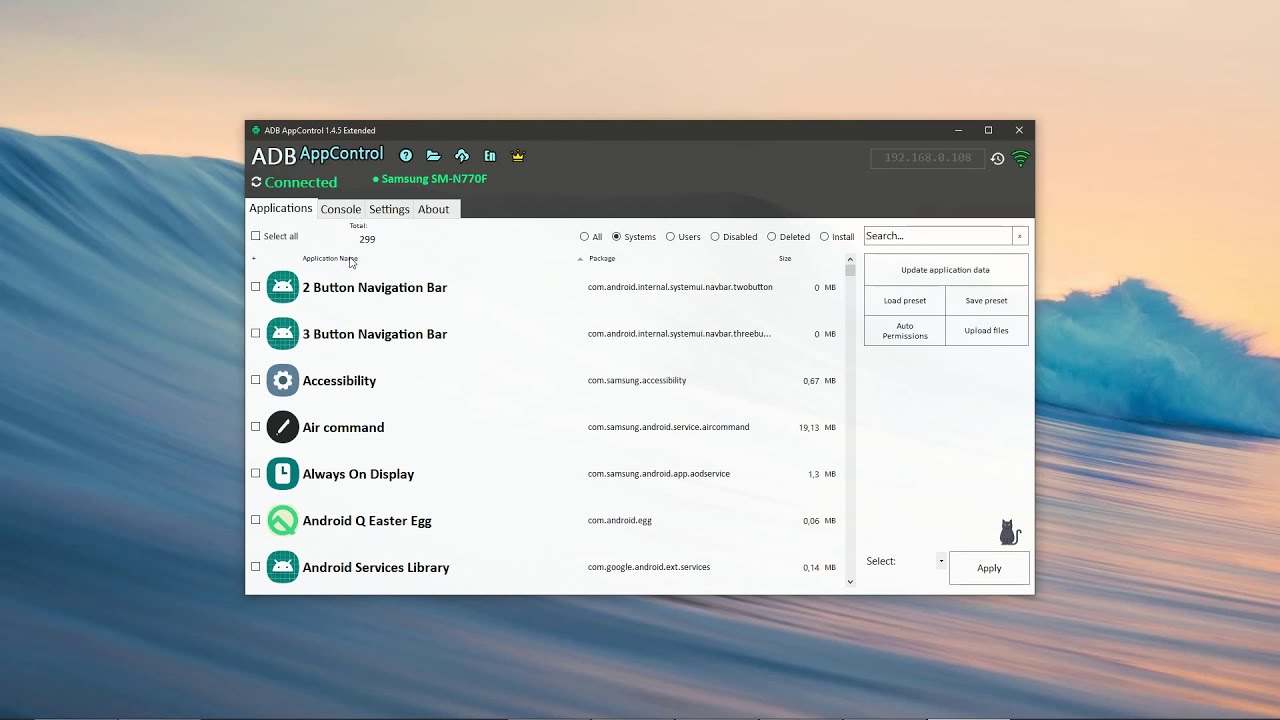Open the Select action dropdown arrow

(x=941, y=561)
